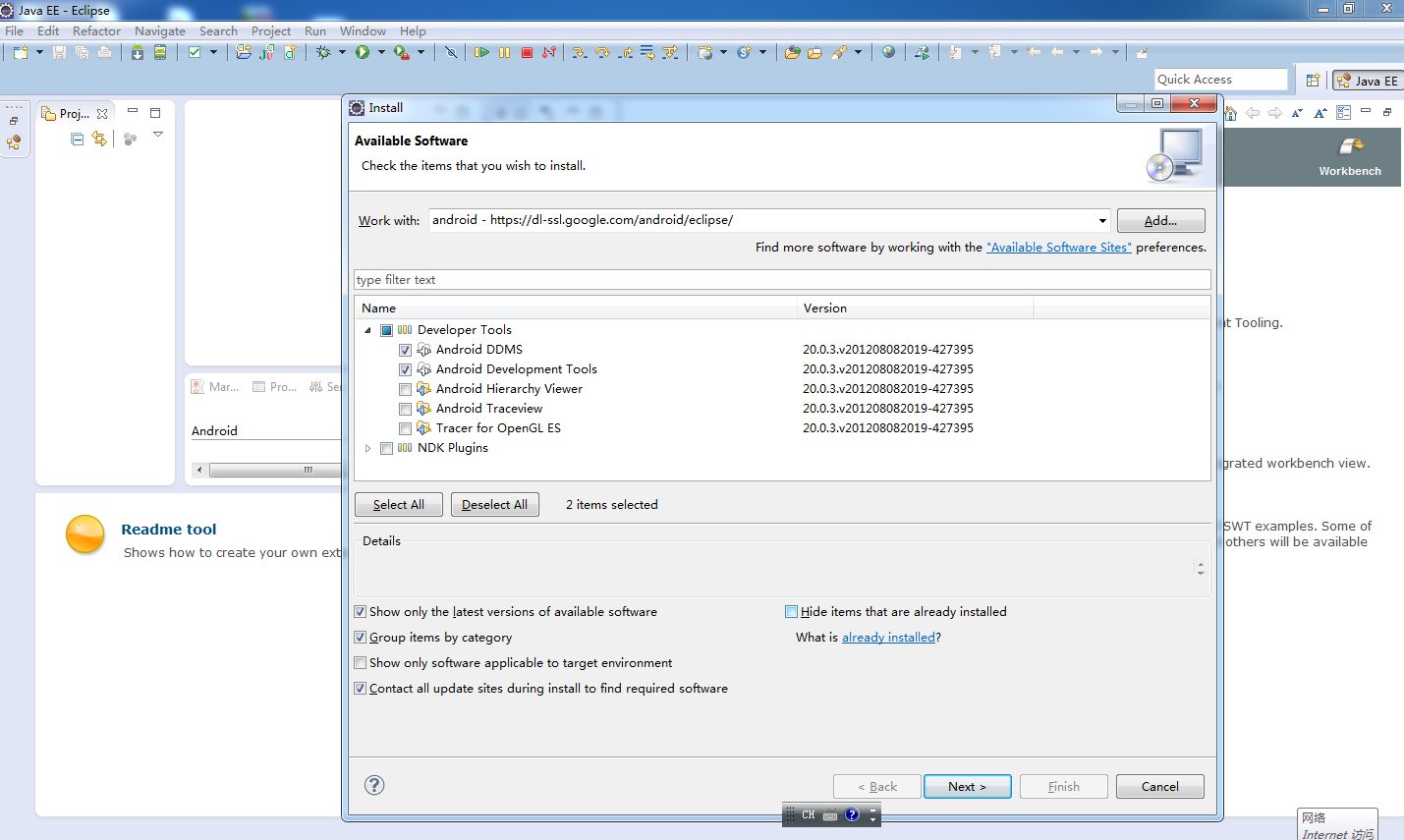Screen dimensions: 1404x840
Task: Open the already installed link
Action: point(888,637)
